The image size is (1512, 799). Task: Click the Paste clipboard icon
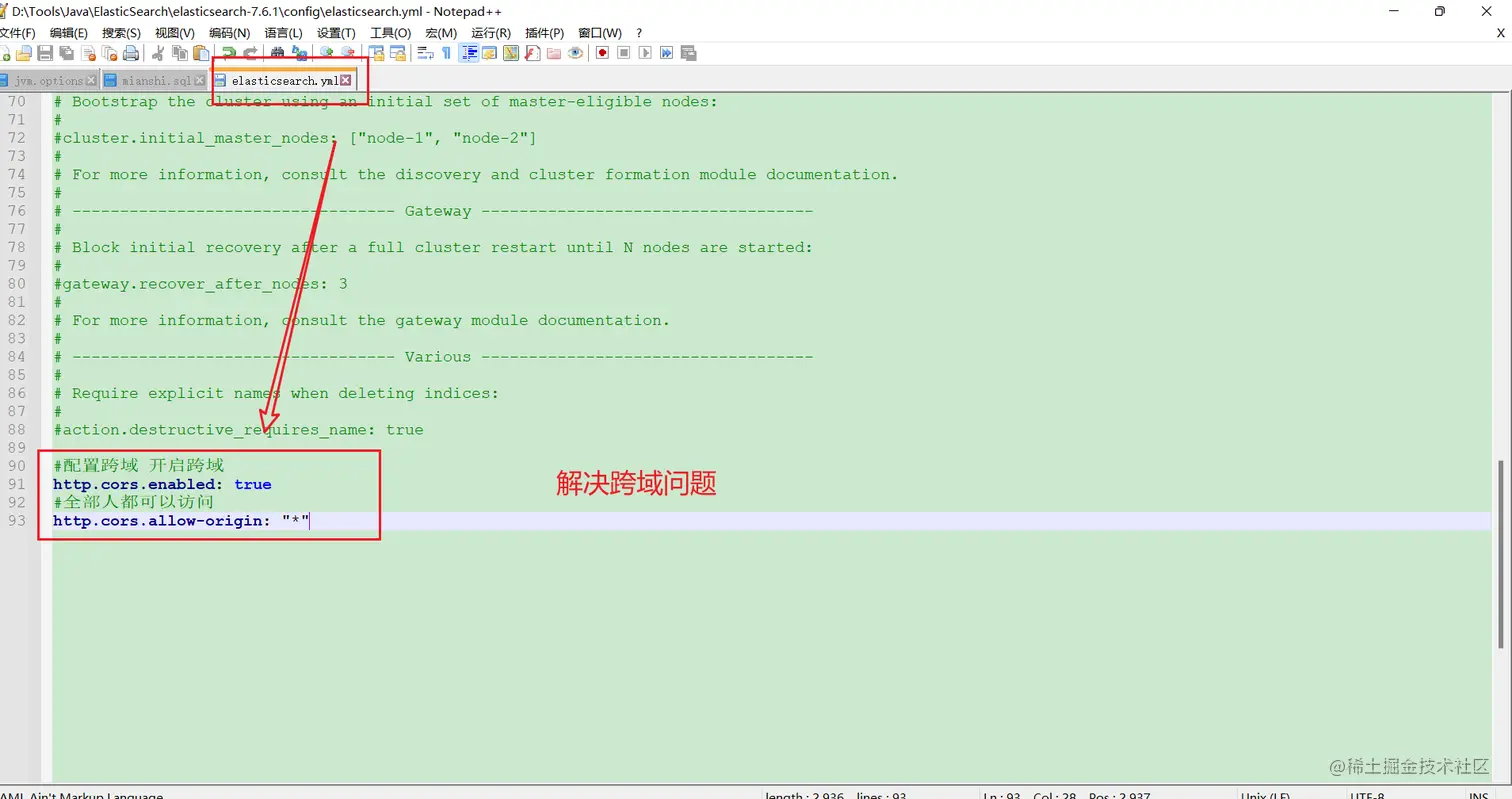[201, 53]
